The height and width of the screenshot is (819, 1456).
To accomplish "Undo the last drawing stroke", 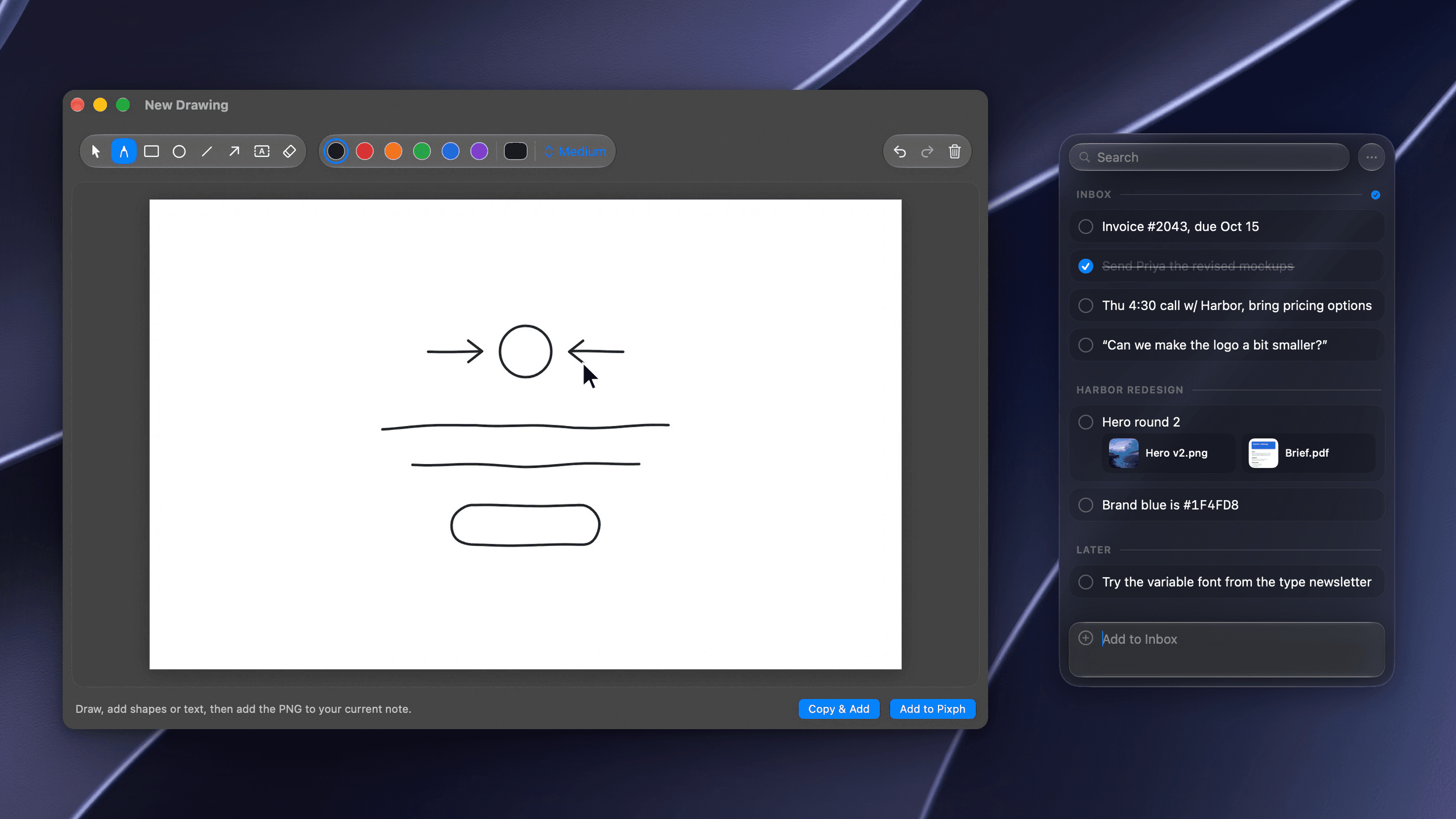I will point(900,151).
